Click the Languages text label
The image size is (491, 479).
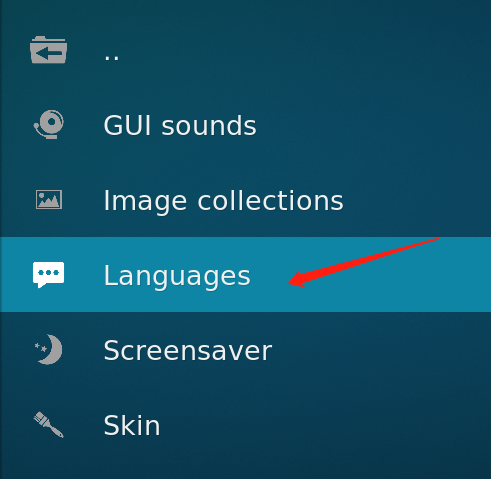[x=177, y=276]
